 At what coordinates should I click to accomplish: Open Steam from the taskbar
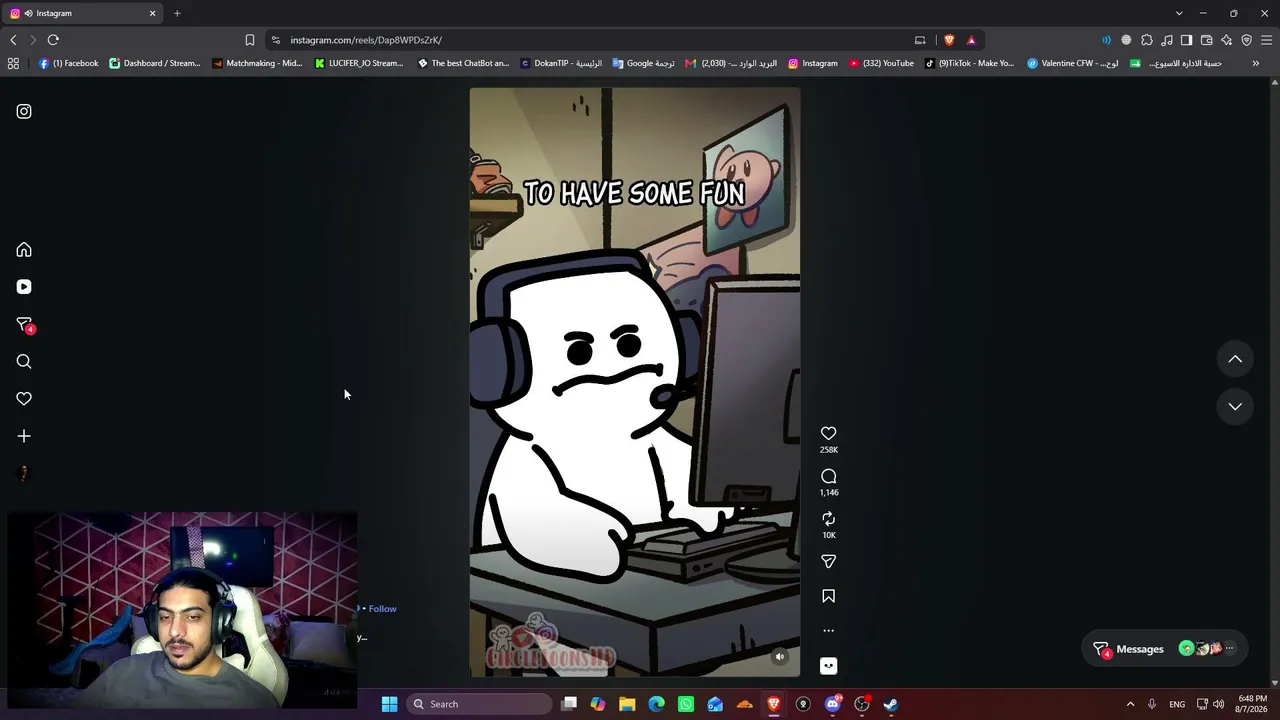click(x=891, y=704)
